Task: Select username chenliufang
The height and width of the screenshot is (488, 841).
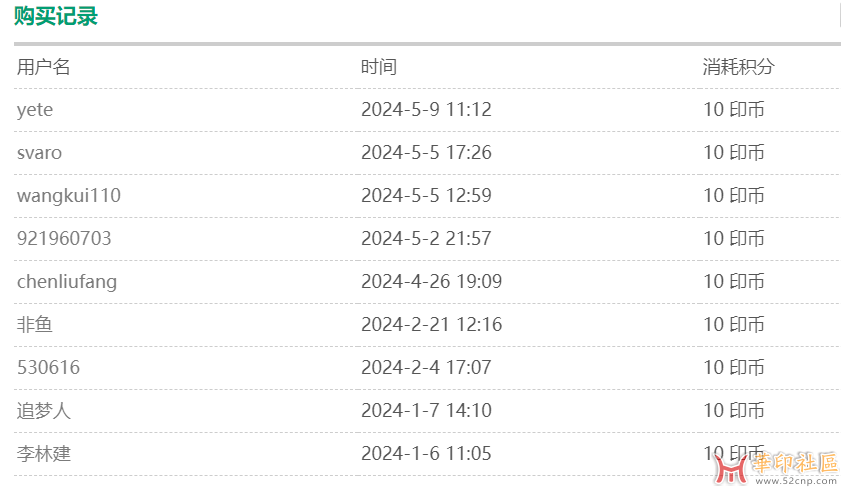Action: coord(67,282)
